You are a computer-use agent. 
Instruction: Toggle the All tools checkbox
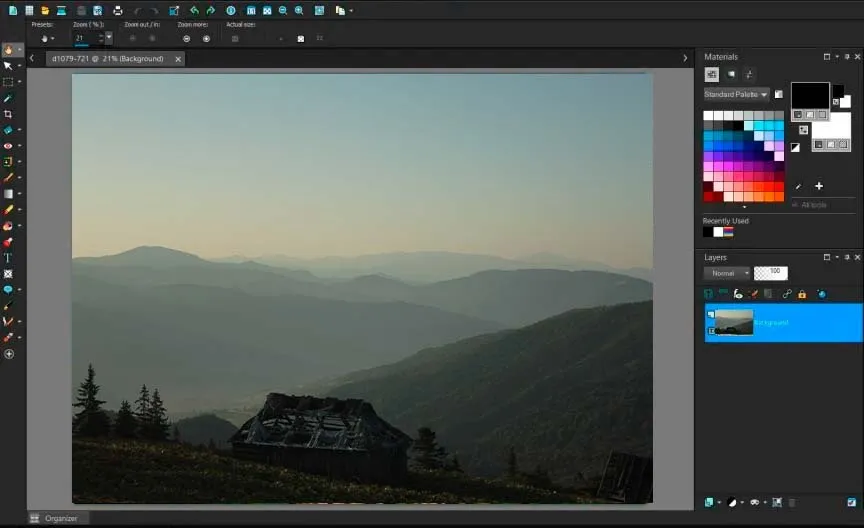(796, 204)
